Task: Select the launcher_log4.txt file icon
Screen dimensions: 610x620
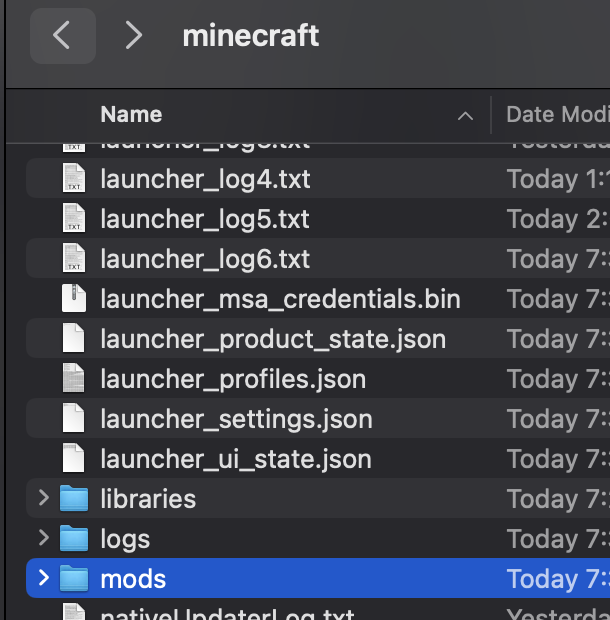Action: pos(74,178)
